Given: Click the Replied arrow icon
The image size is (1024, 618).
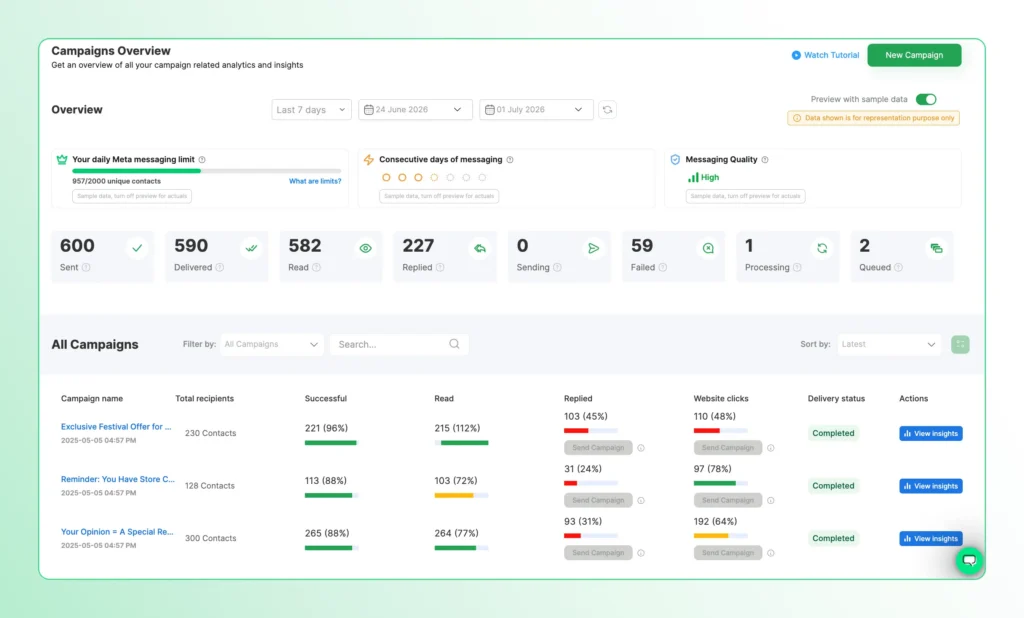Looking at the screenshot, I should (x=480, y=248).
